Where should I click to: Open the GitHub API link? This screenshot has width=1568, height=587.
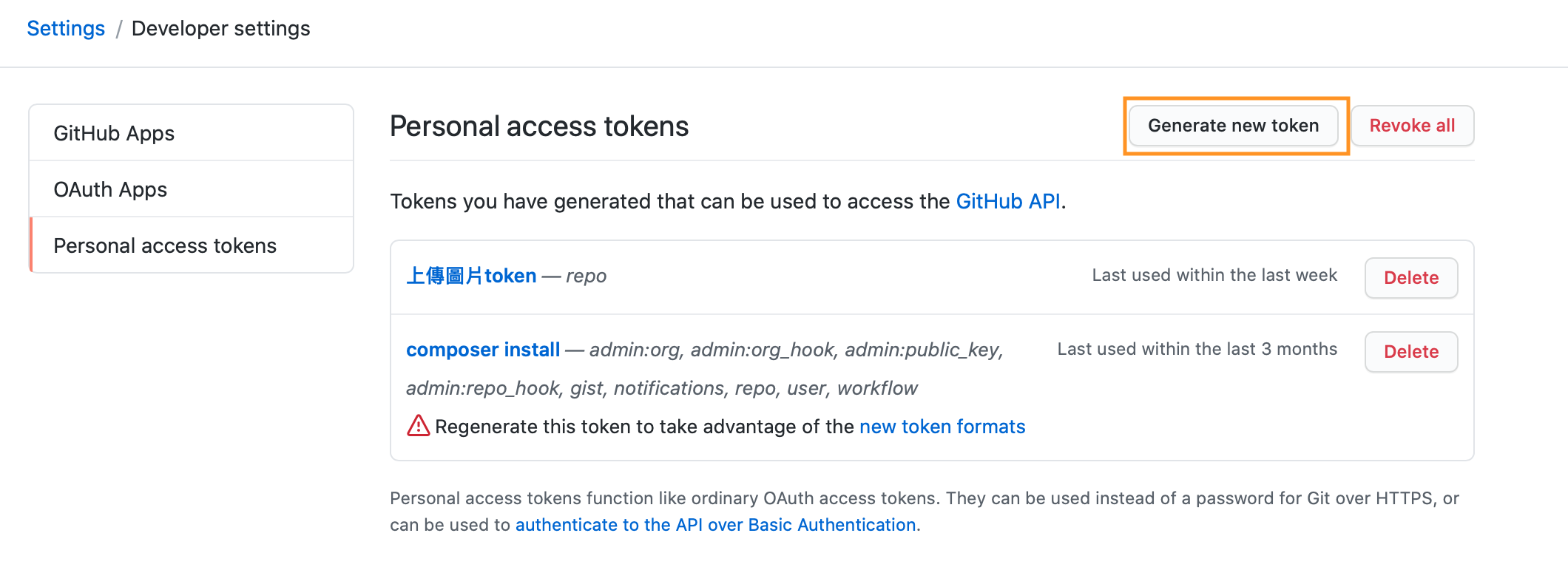[x=1008, y=201]
